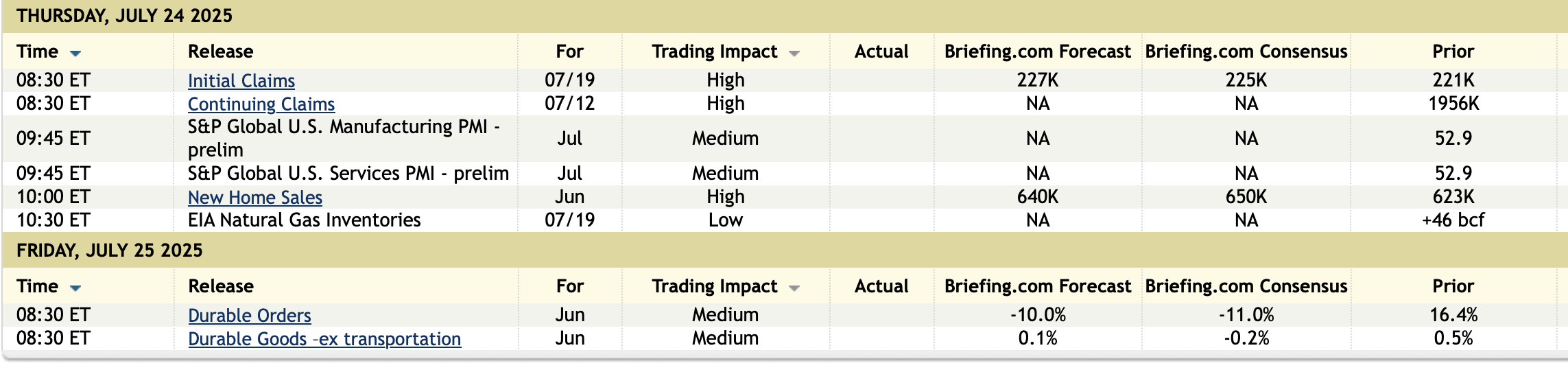Viewport: 1568px width, 372px height.
Task: Click the For column header in Friday's table
Action: (569, 286)
